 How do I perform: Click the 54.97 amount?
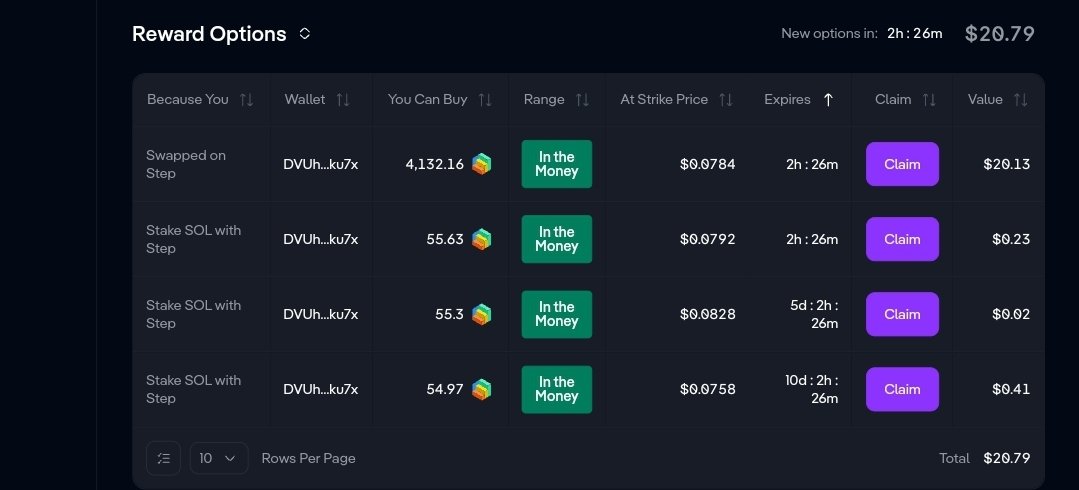click(445, 390)
